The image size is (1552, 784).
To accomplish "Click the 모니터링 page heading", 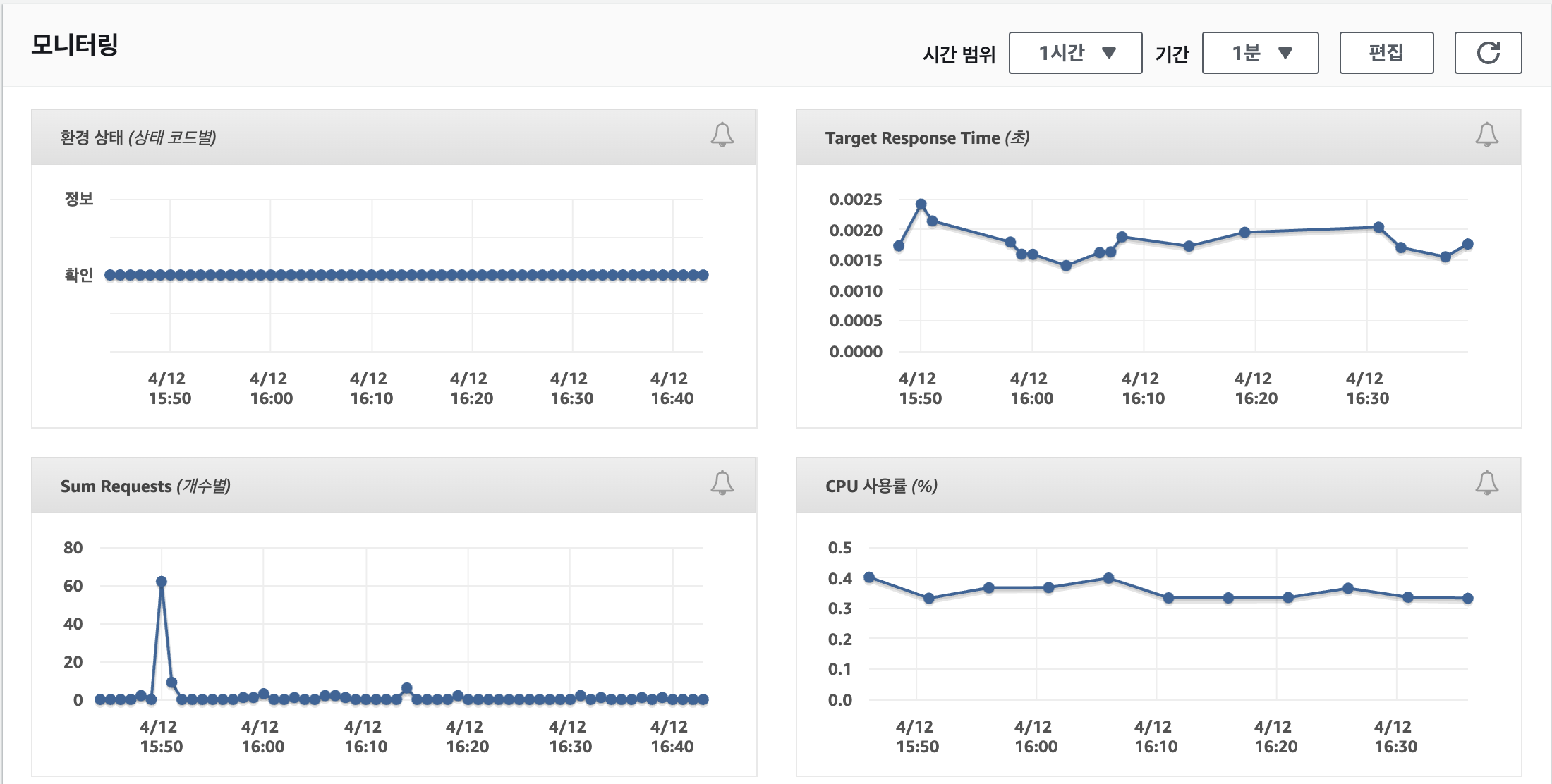I will click(x=74, y=44).
